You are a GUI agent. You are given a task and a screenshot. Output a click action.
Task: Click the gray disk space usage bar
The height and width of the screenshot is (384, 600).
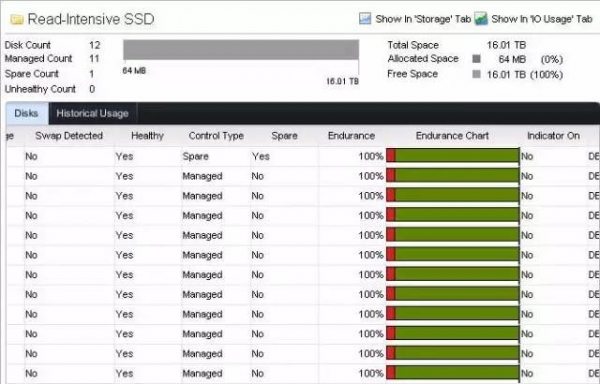click(x=241, y=50)
